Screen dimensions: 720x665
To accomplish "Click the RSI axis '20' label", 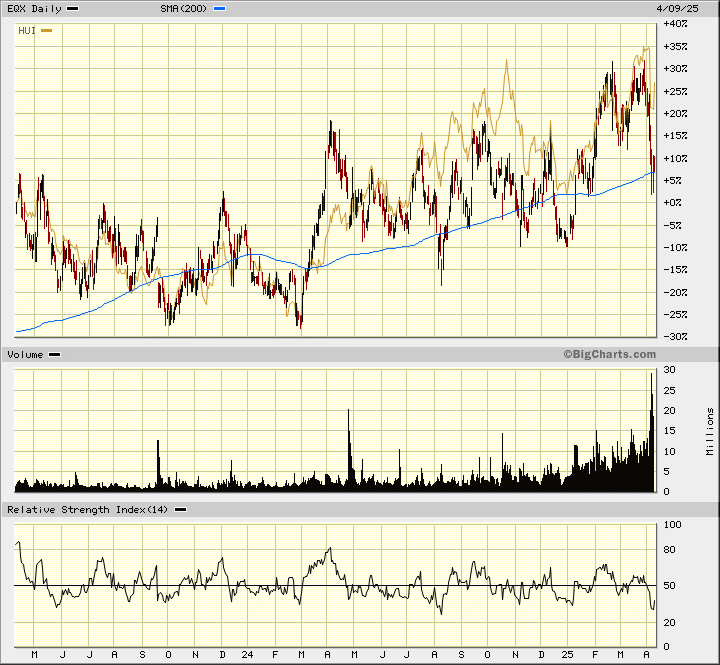I will click(x=669, y=622).
